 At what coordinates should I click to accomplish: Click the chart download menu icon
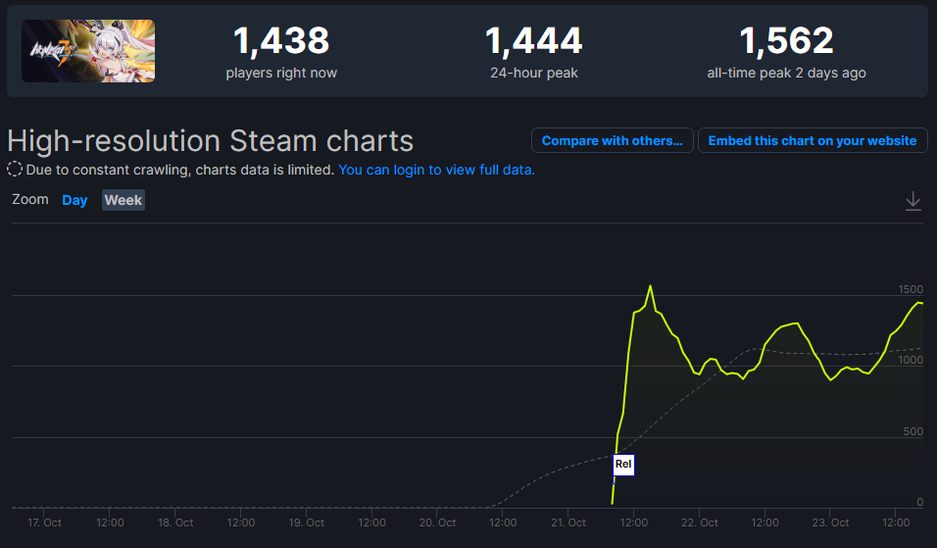pyautogui.click(x=913, y=202)
